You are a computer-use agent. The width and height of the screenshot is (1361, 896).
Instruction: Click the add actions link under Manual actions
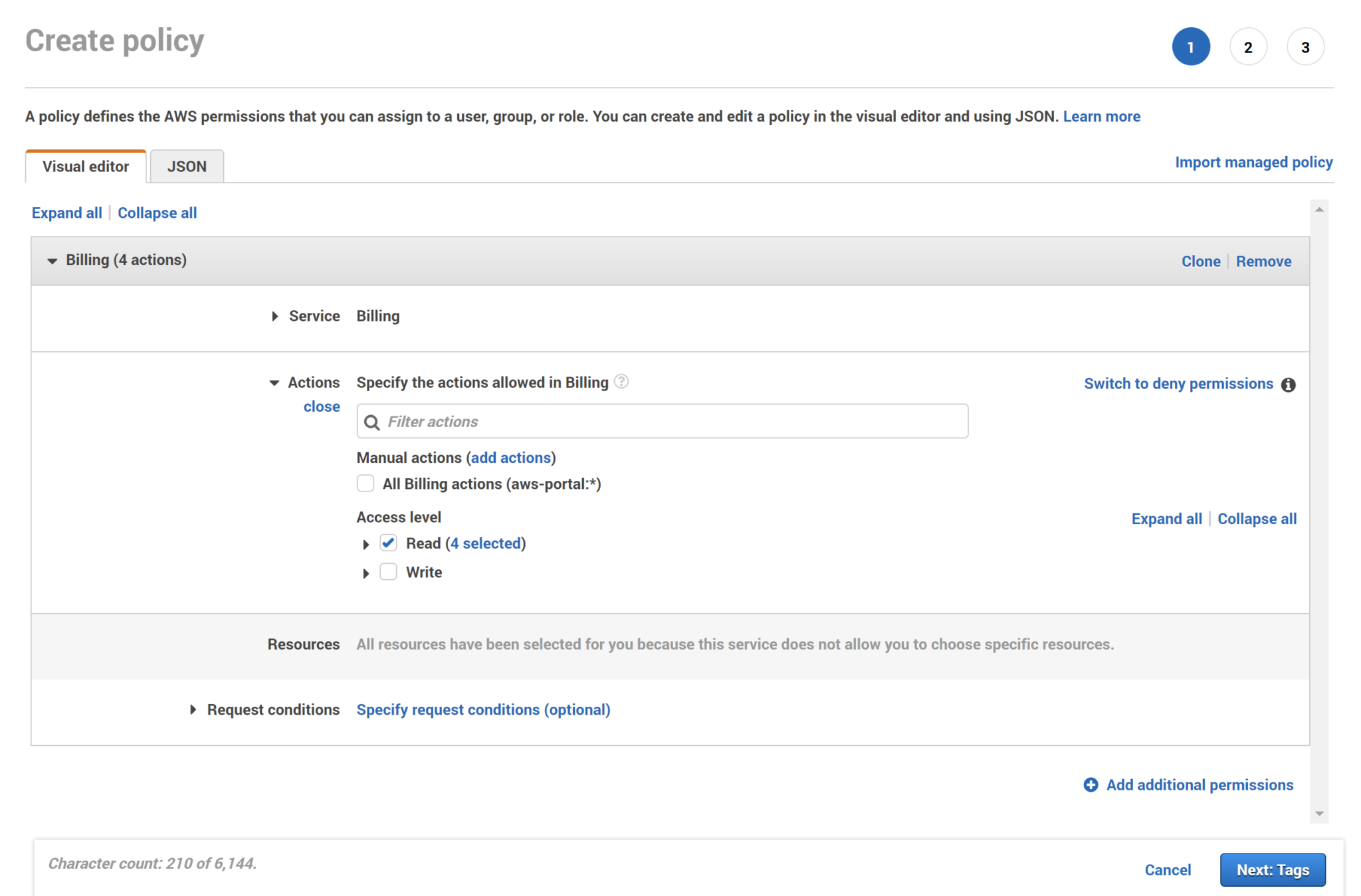tap(510, 458)
